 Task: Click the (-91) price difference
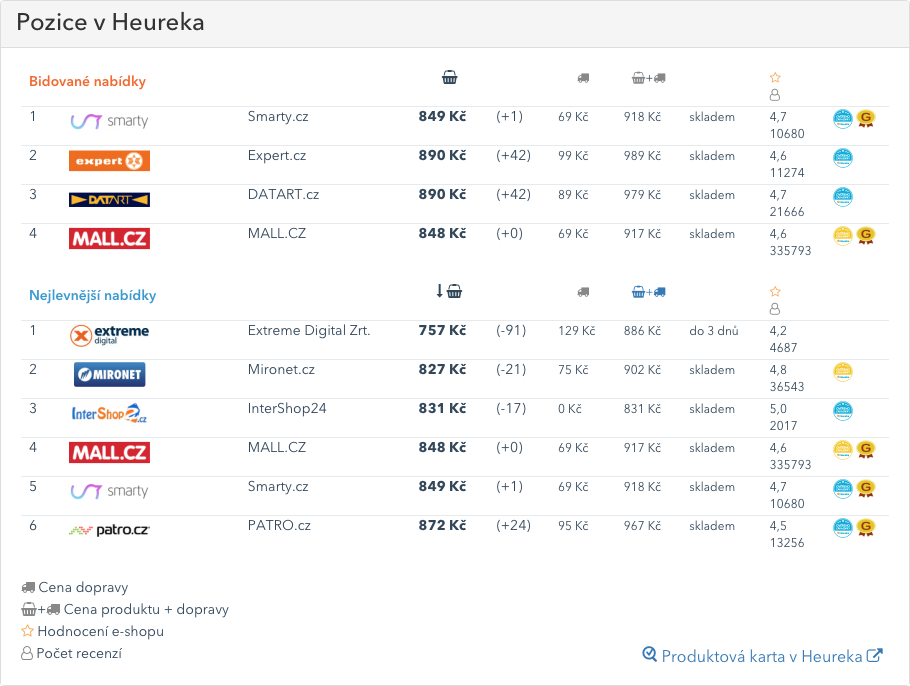point(511,331)
